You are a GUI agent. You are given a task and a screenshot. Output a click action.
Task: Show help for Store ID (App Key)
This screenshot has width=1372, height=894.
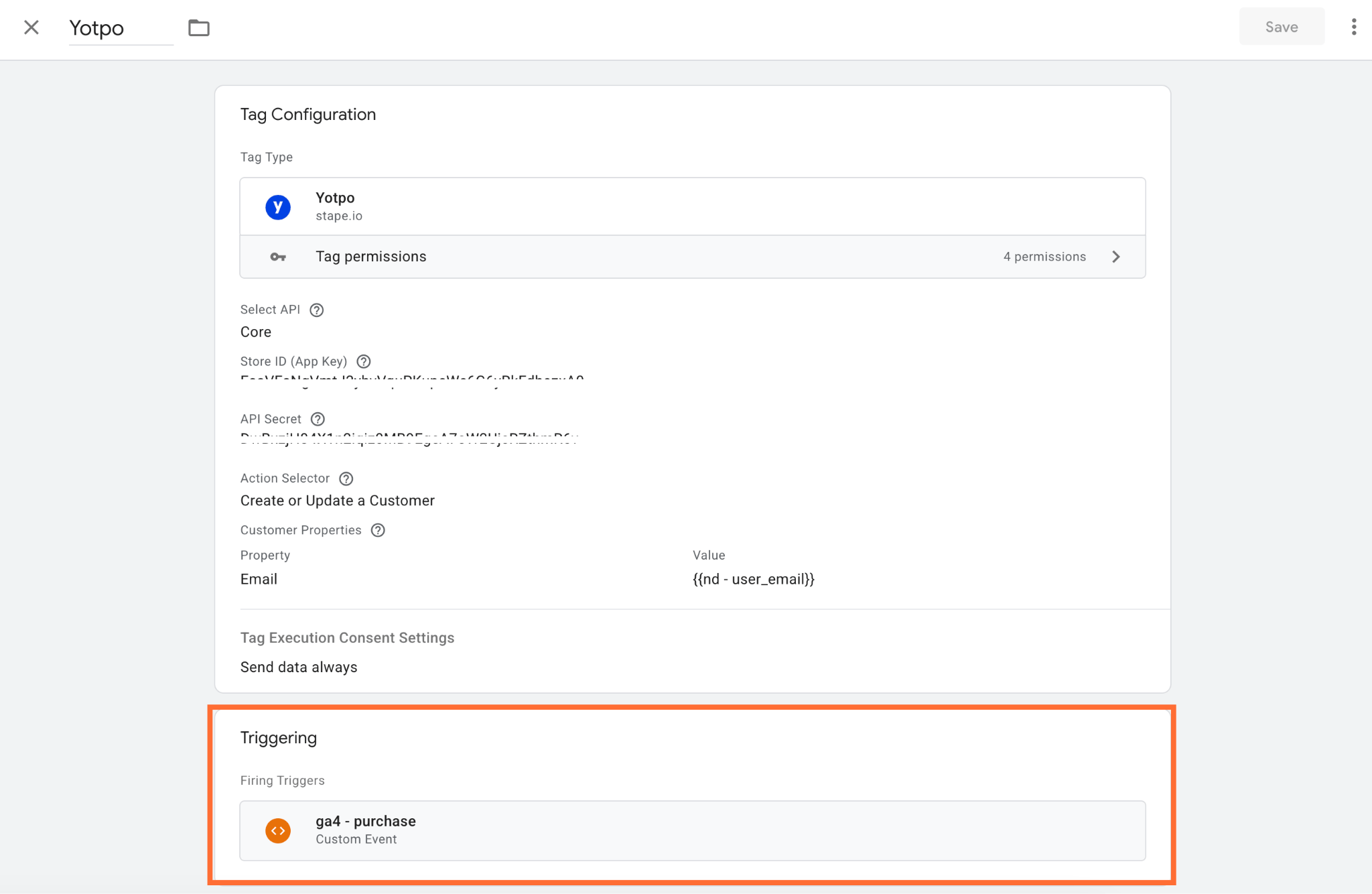click(x=364, y=361)
